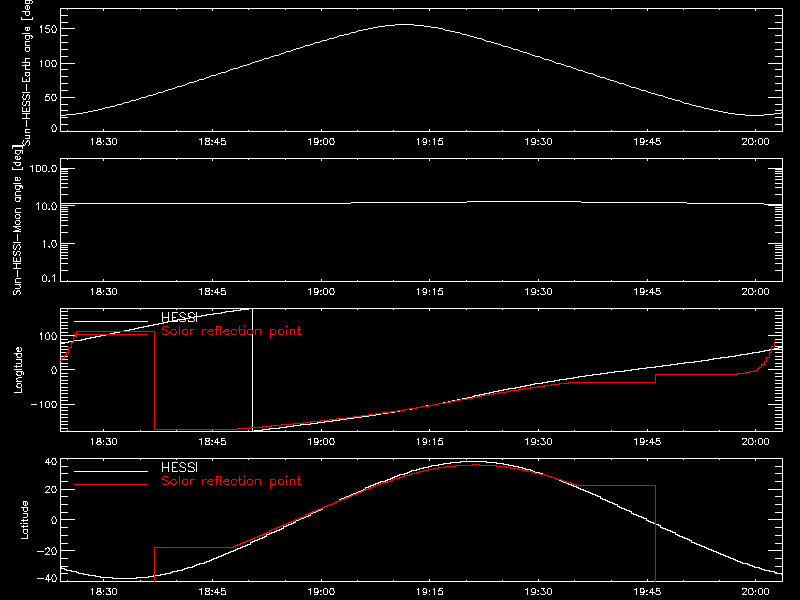This screenshot has height=600, width=800.
Task: Click 19:30 time label under Longitude plot
Action: click(x=538, y=442)
